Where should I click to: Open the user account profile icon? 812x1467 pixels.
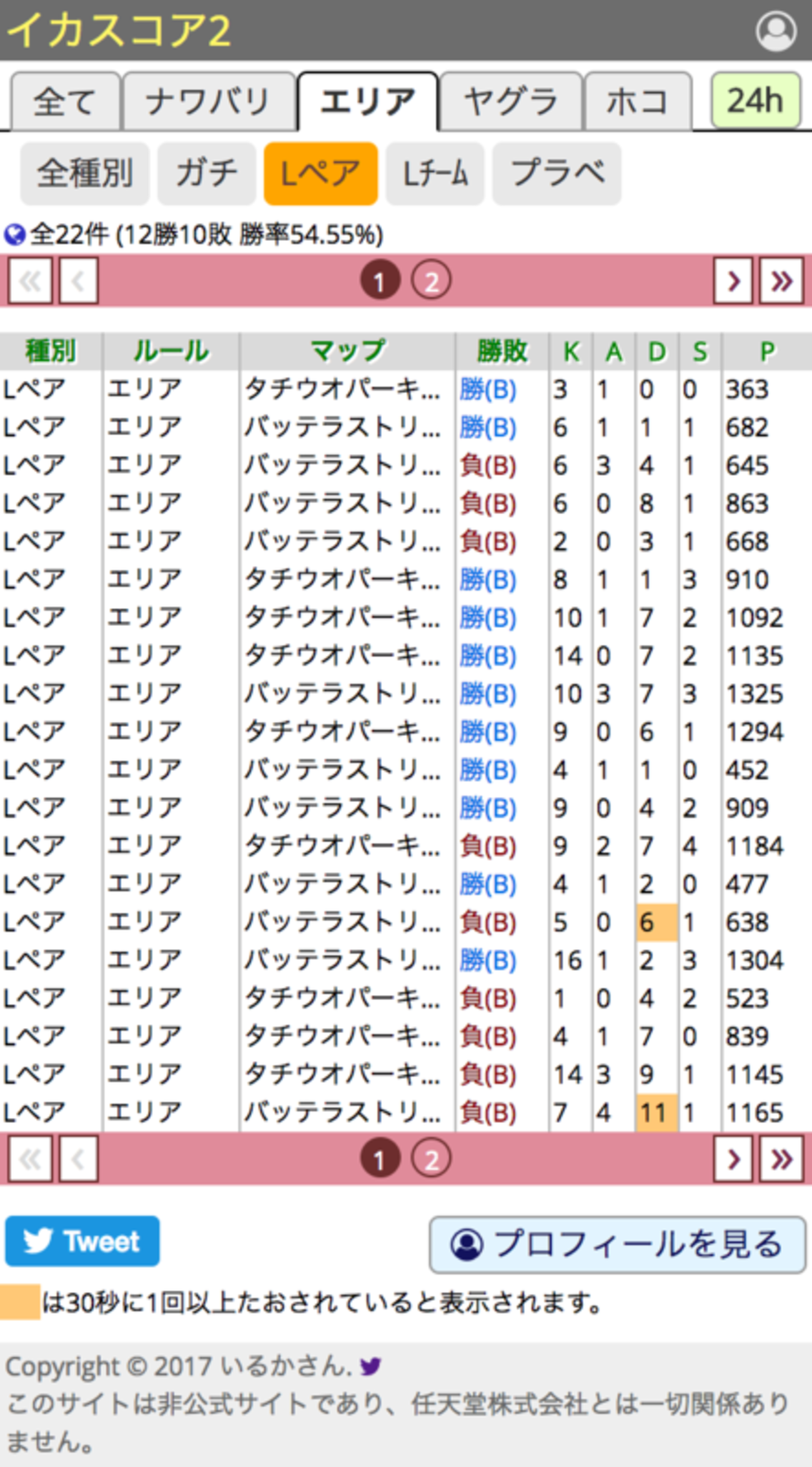(776, 31)
